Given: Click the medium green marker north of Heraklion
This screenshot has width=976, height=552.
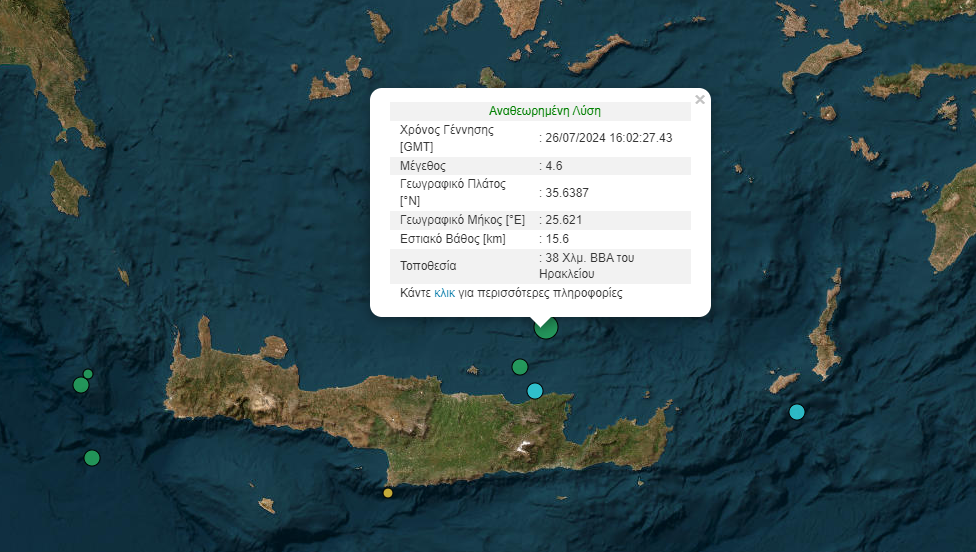Looking at the screenshot, I should pyautogui.click(x=520, y=367).
